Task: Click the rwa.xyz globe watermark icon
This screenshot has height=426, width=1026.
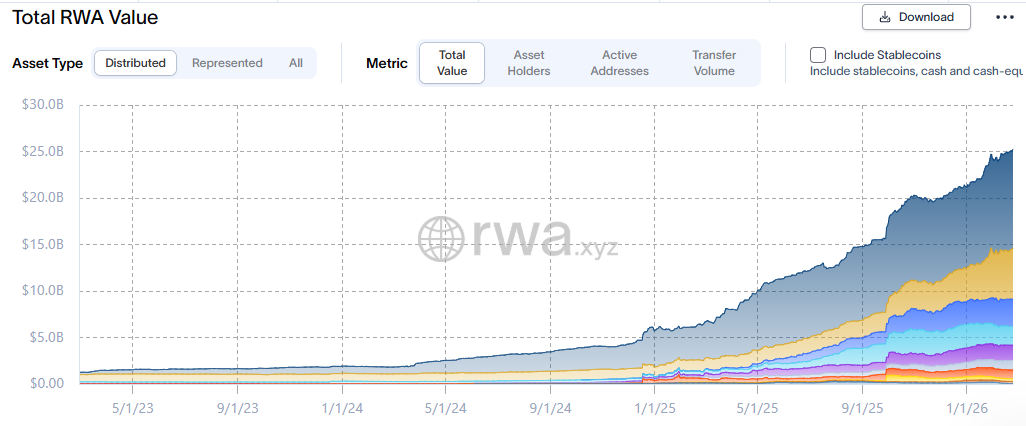Action: click(443, 239)
